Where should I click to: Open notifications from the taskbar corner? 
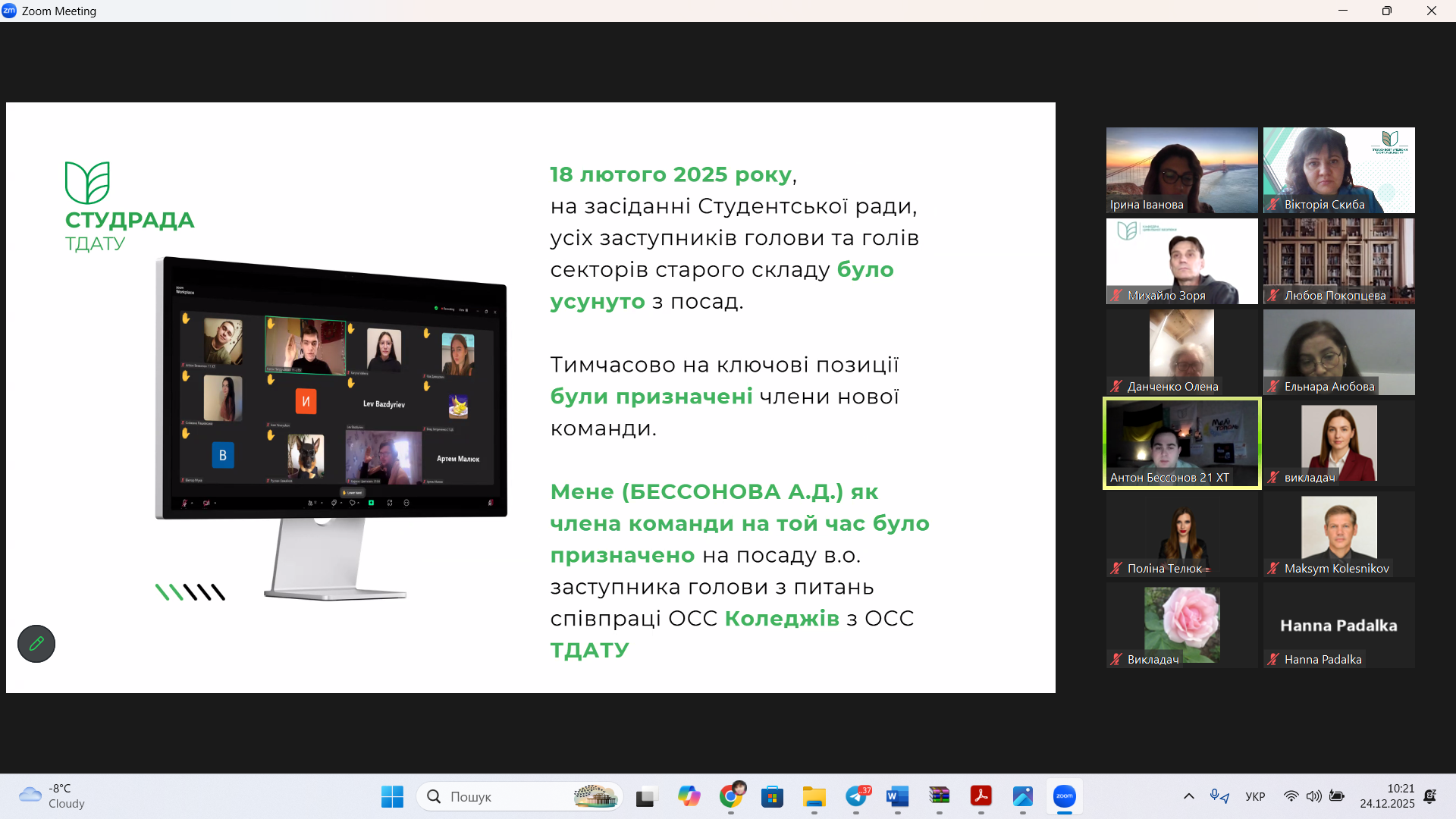tap(1430, 796)
